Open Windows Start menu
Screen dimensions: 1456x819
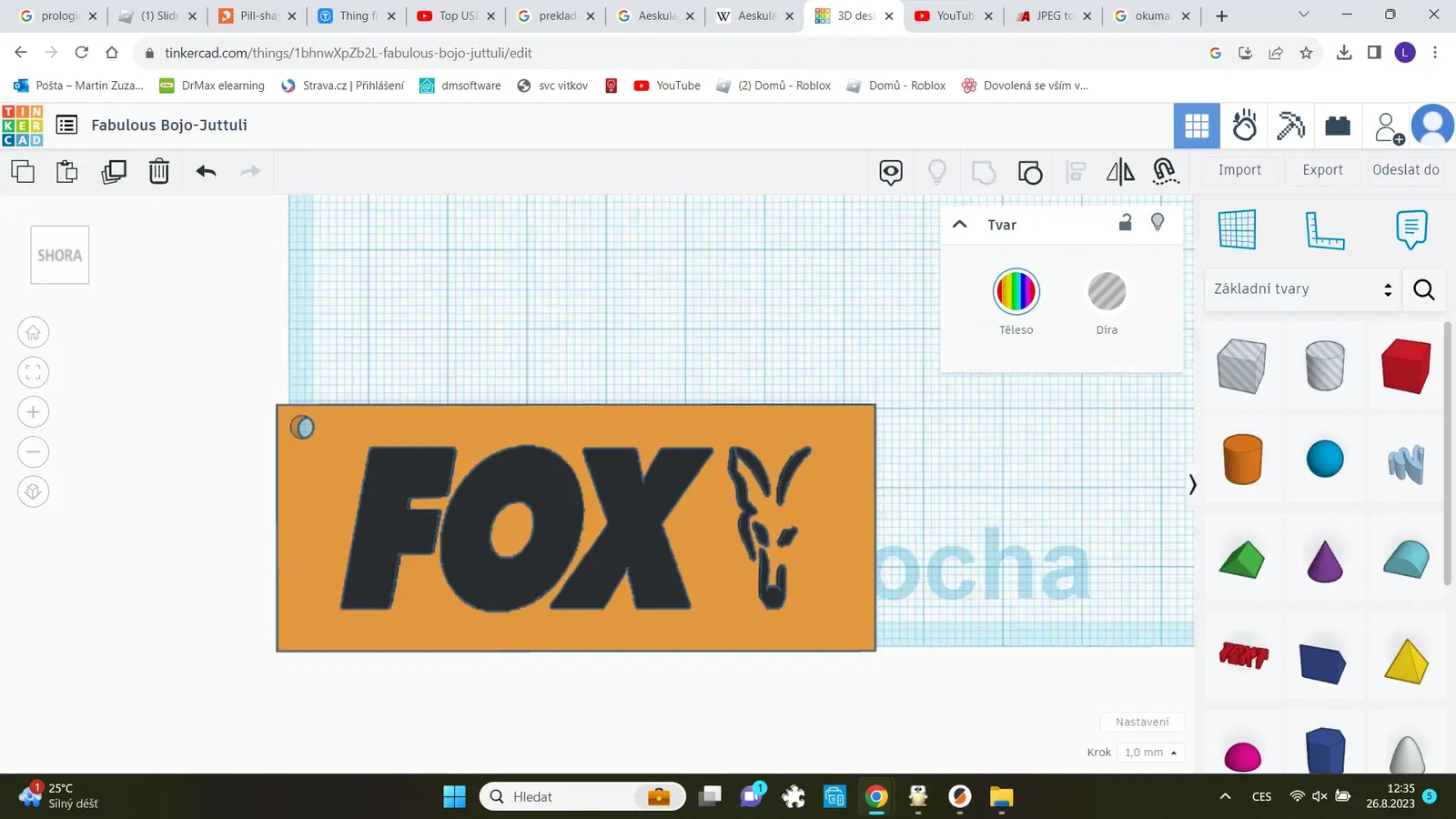click(454, 797)
